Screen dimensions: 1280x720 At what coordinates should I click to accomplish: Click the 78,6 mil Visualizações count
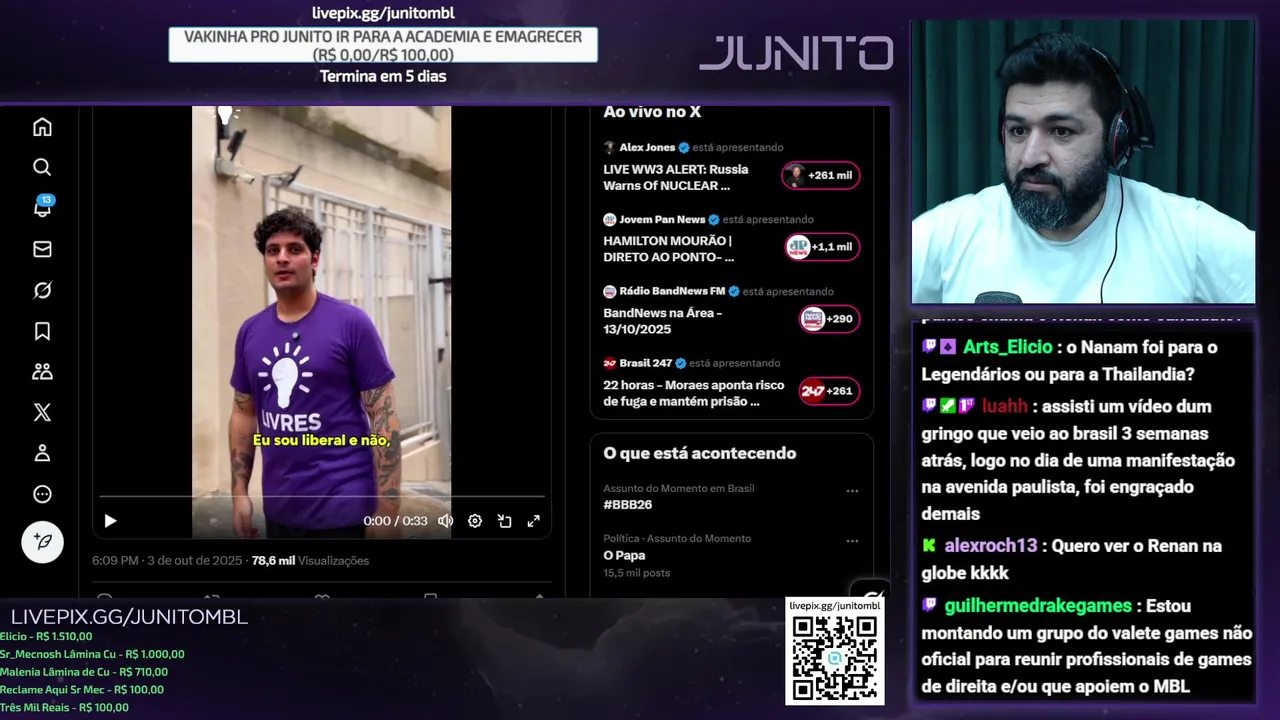310,561
